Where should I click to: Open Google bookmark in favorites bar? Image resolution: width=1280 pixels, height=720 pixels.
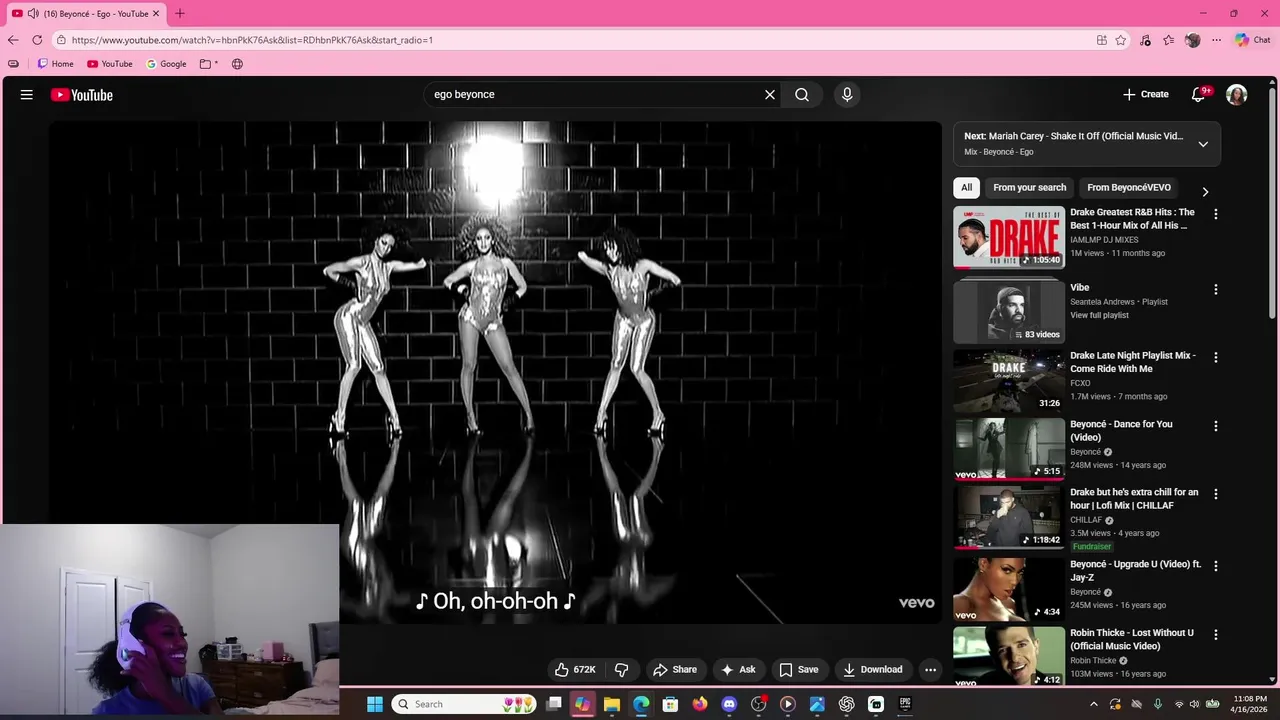tap(166, 64)
